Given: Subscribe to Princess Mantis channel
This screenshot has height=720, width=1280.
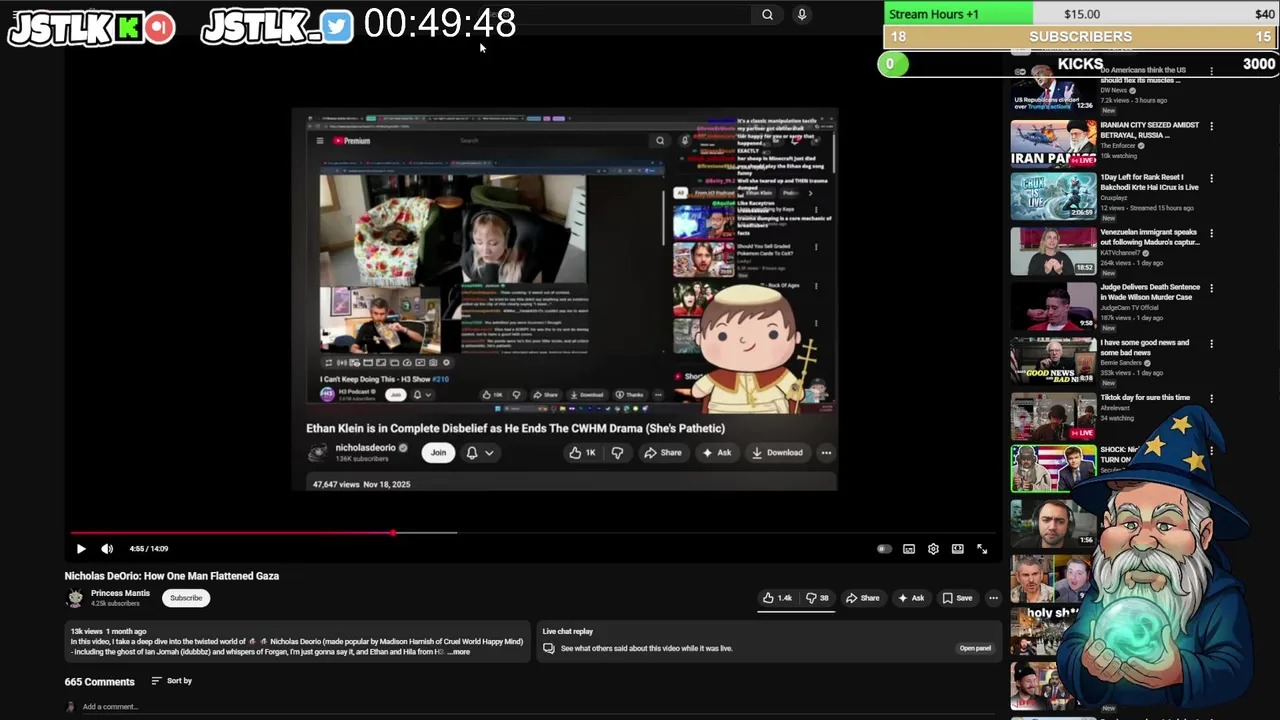Looking at the screenshot, I should 186,598.
